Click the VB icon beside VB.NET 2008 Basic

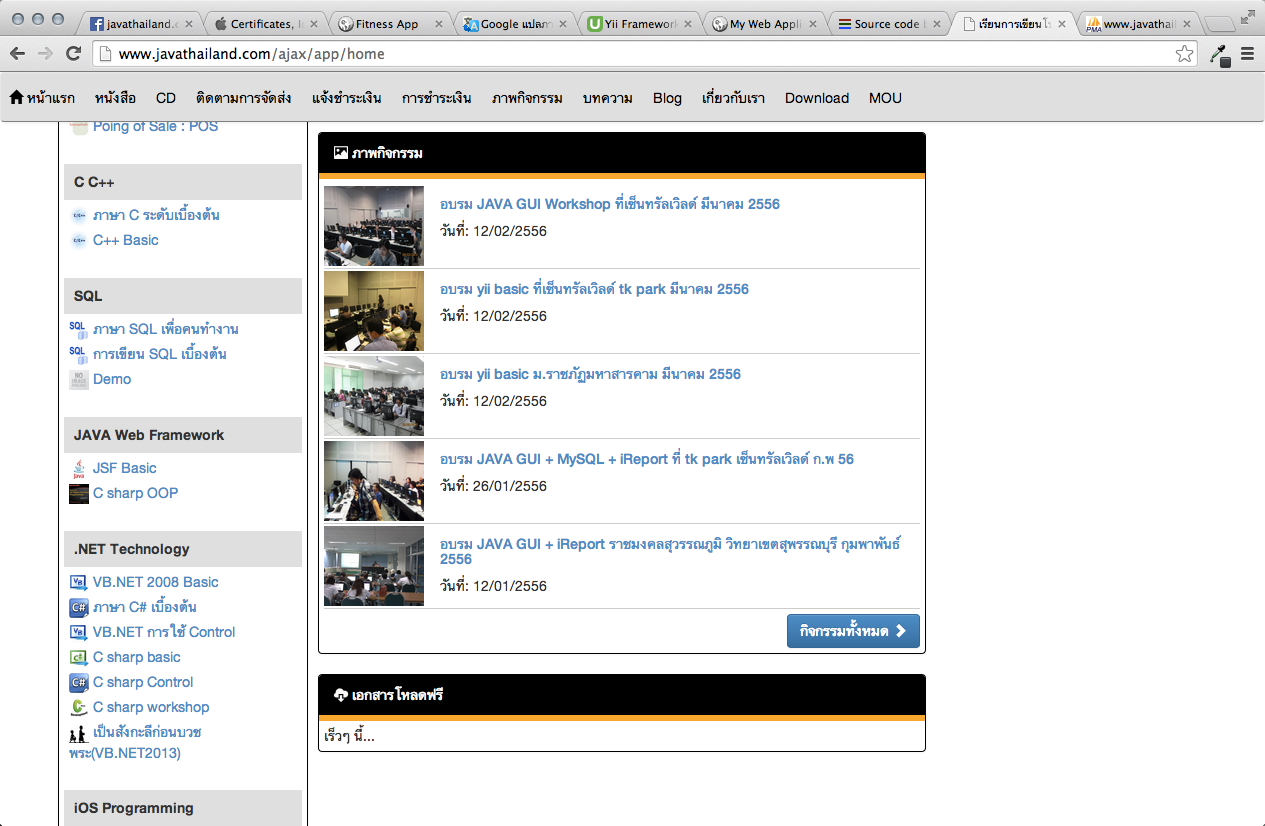tap(79, 582)
